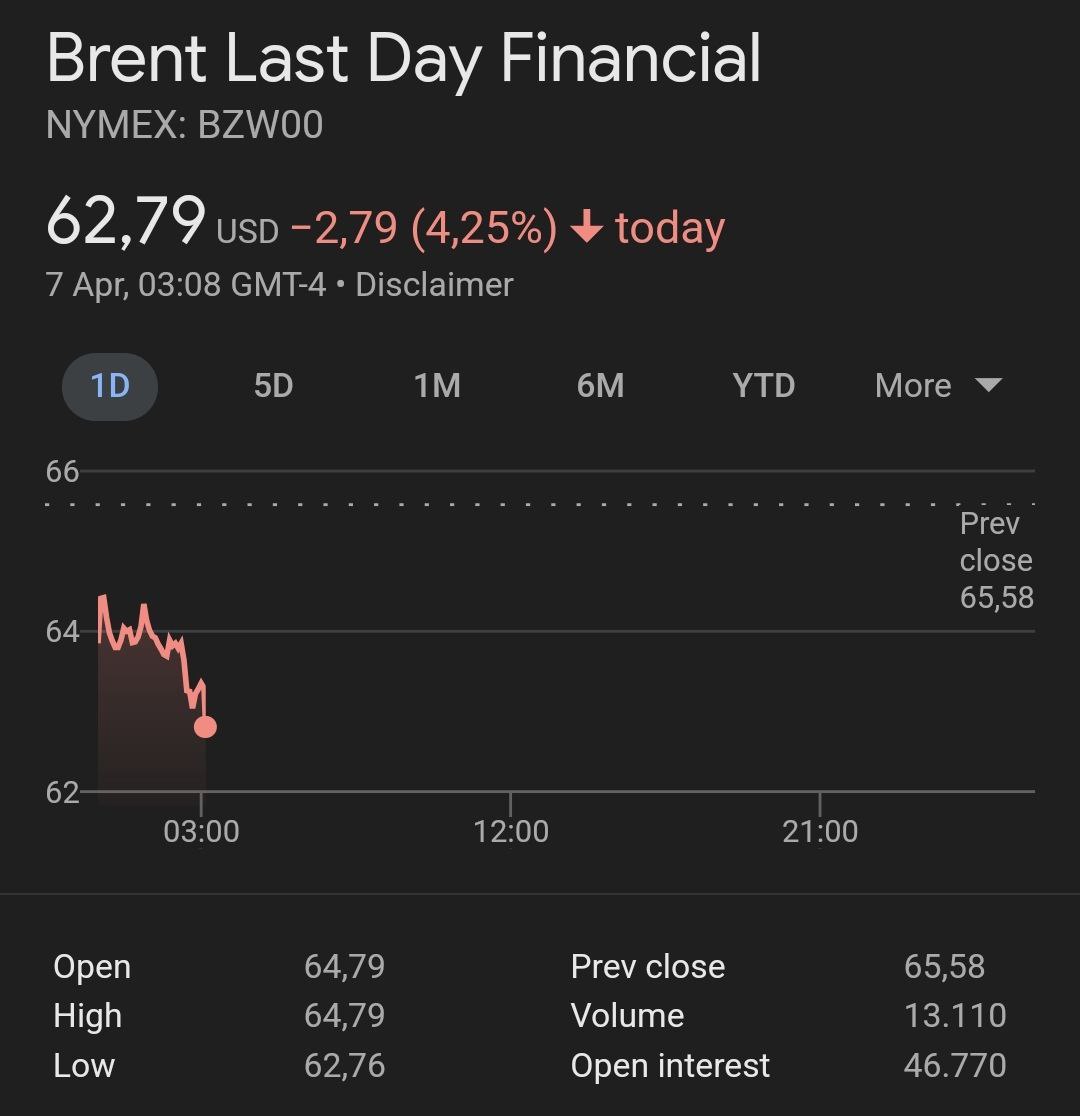Click the red down arrow icon
The width and height of the screenshot is (1080, 1116).
click(x=586, y=229)
